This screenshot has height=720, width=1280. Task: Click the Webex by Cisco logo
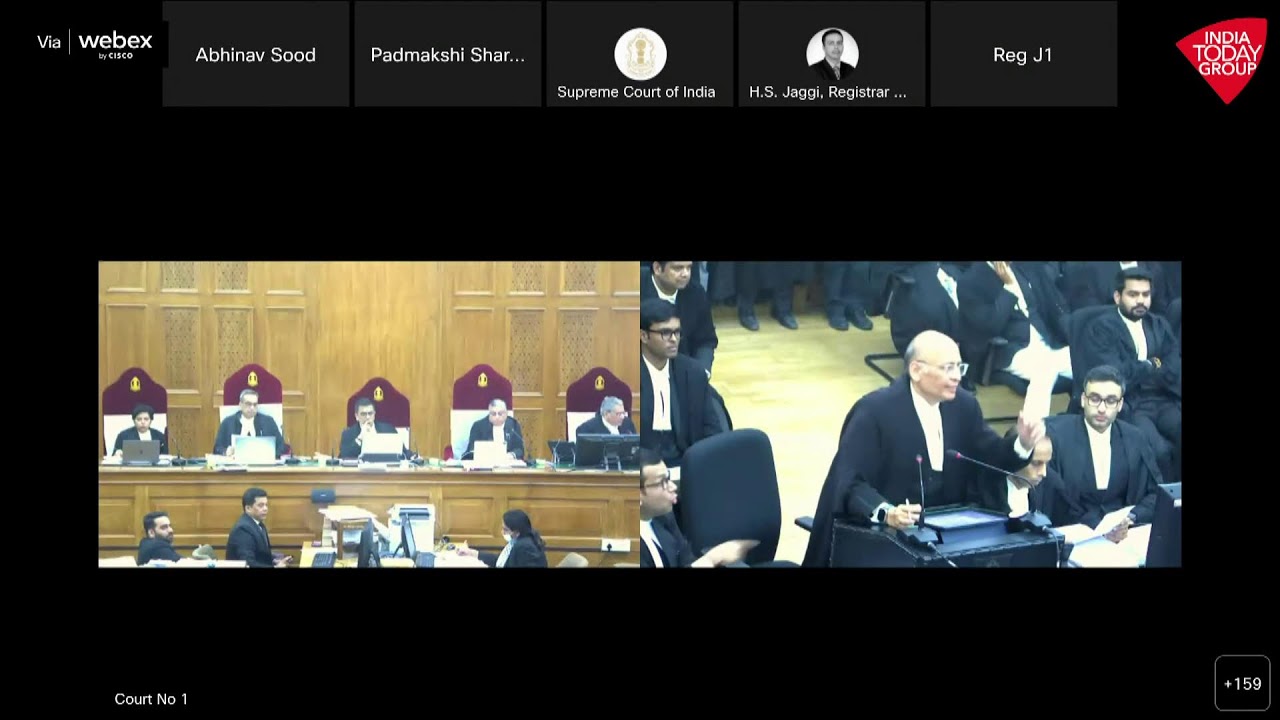tap(115, 44)
